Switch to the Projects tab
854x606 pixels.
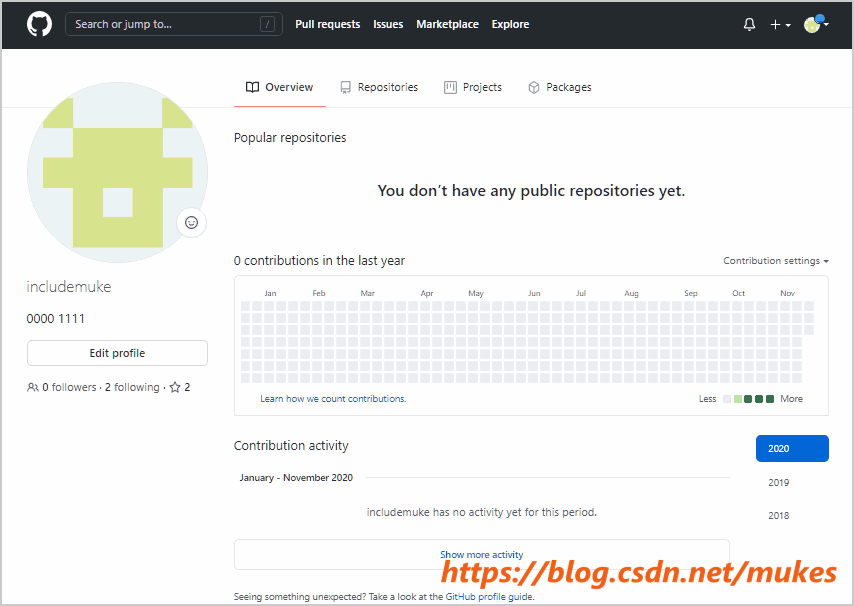(473, 87)
